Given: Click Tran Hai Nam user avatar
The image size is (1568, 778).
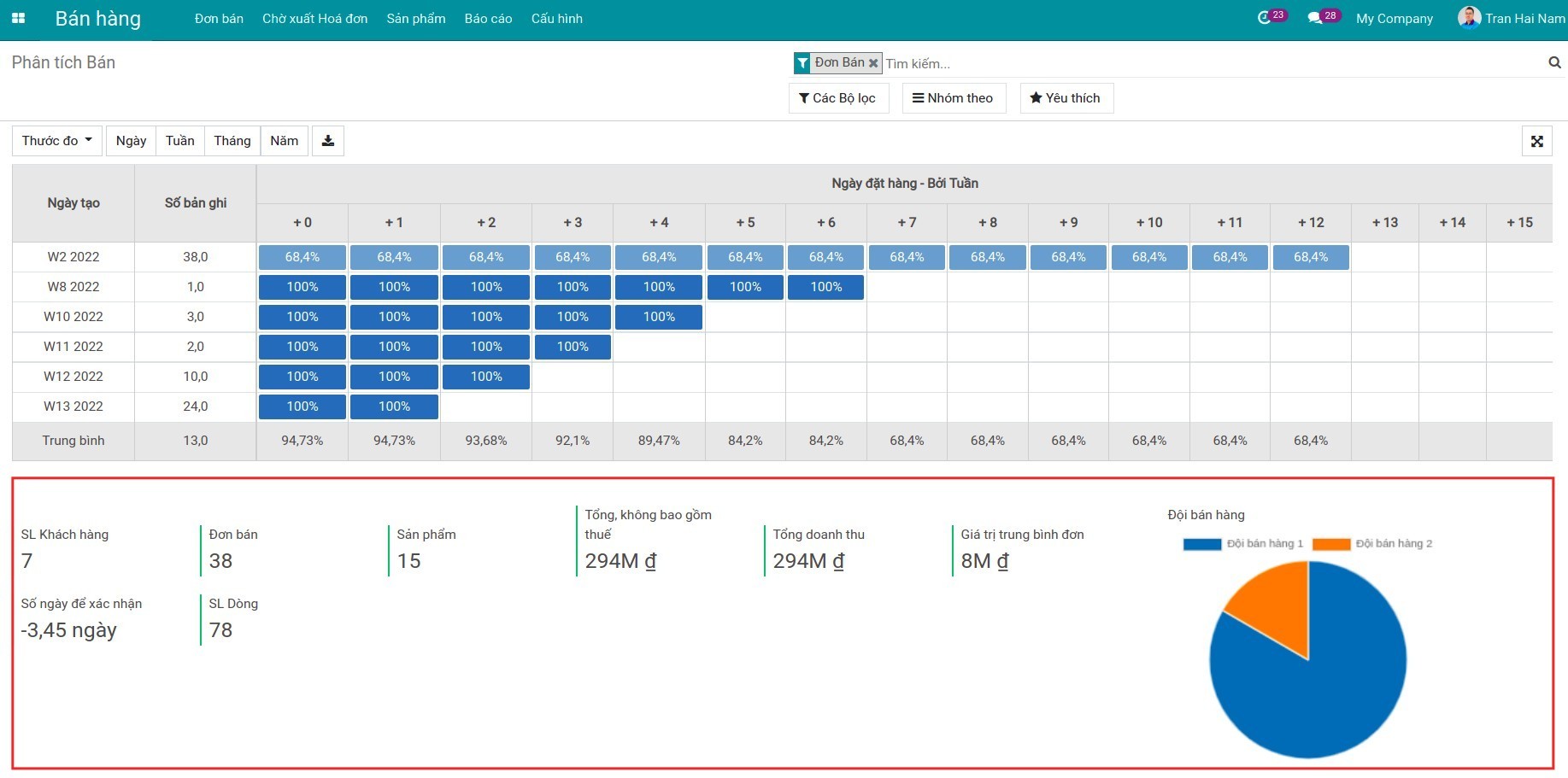Looking at the screenshot, I should coord(1469,18).
